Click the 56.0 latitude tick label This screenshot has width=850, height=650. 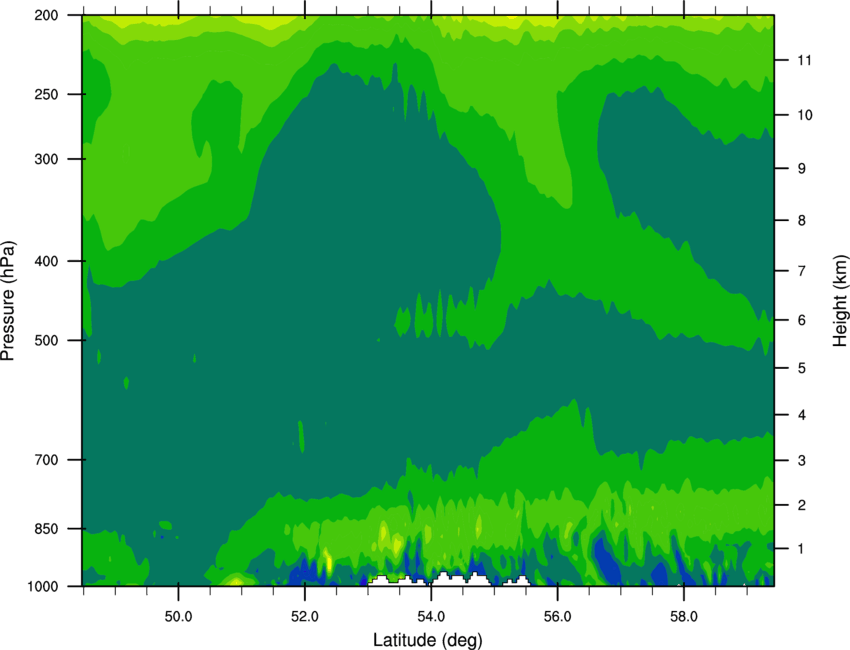557,617
